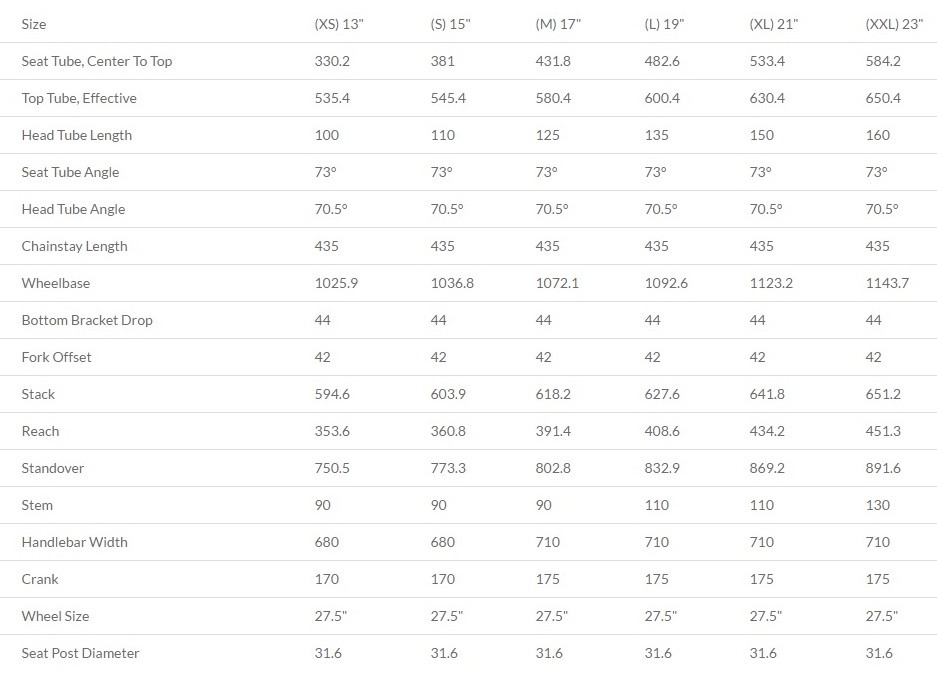Screen dimensions: 937x678
Task: Click the Standover row label
Action: (x=53, y=468)
